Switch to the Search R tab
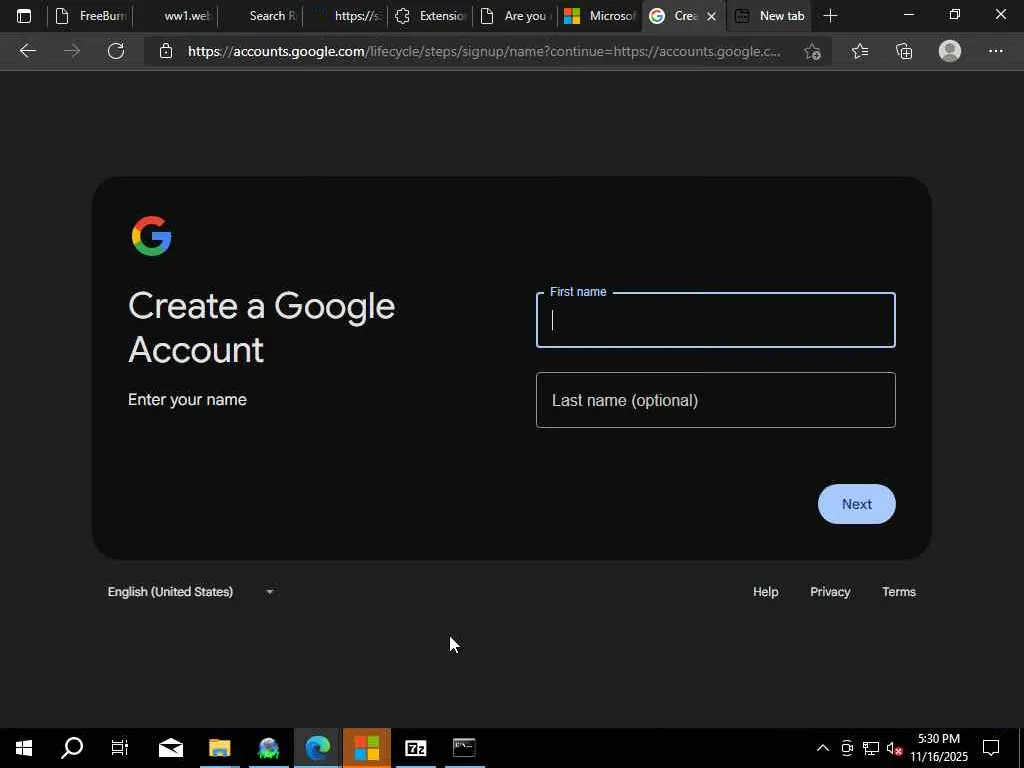Screen dimensions: 1024x768 tap(261, 16)
